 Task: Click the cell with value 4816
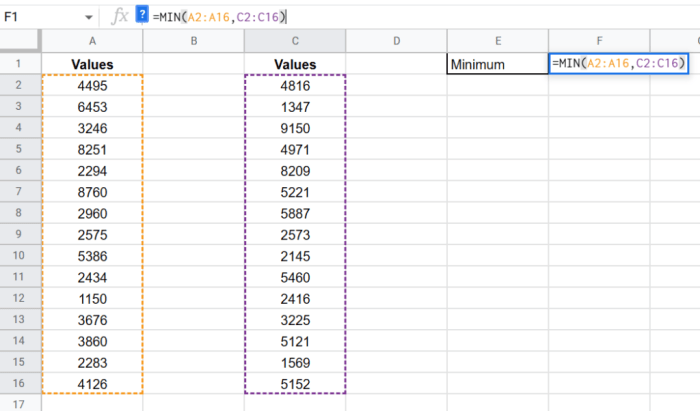click(x=295, y=85)
